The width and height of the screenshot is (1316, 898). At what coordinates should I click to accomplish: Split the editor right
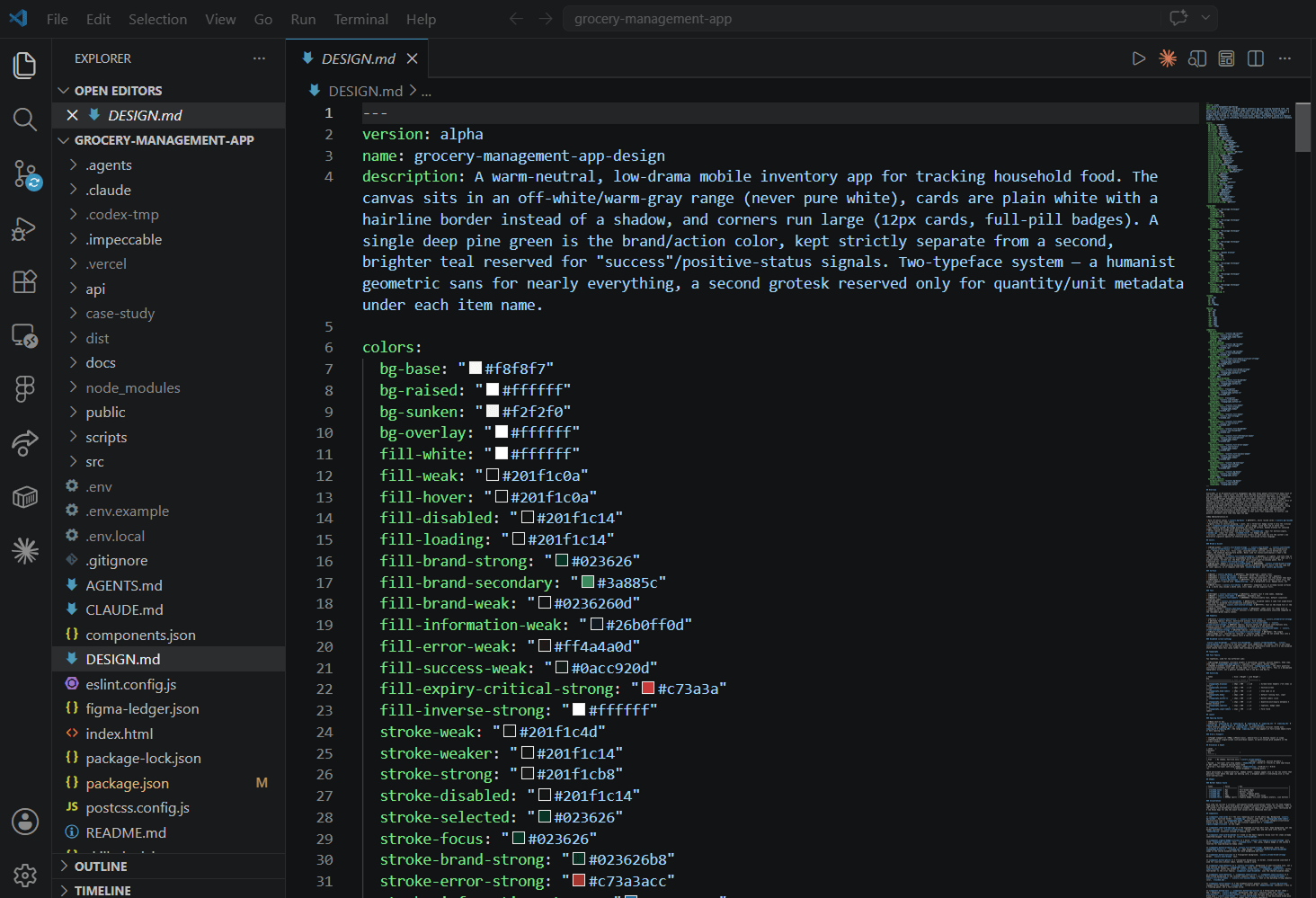click(x=1256, y=58)
